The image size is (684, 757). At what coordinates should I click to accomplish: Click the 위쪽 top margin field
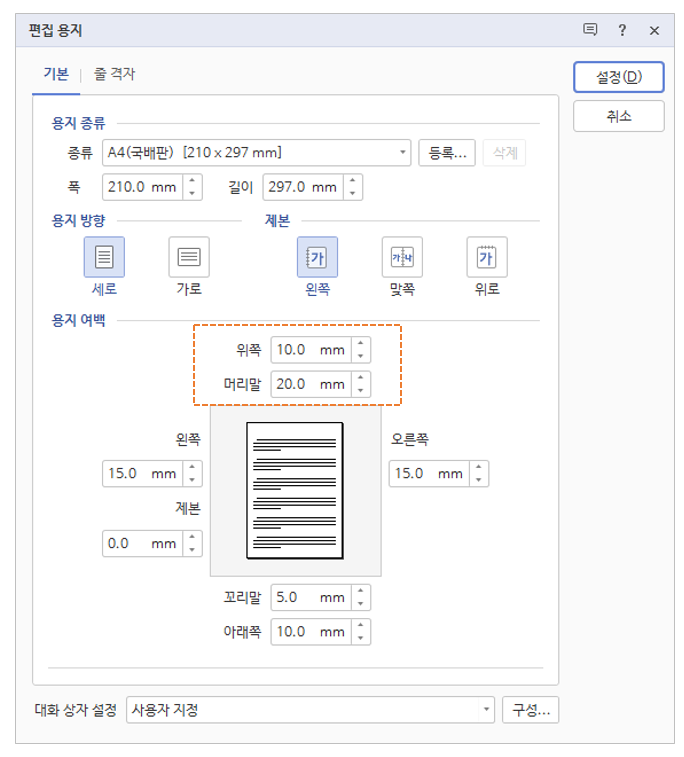pyautogui.click(x=311, y=350)
